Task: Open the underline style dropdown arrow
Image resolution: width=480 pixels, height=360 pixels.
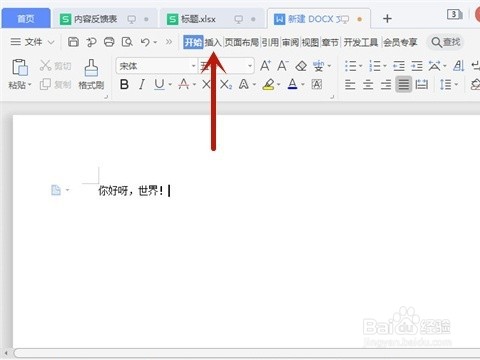Action: pyautogui.click(x=170, y=85)
